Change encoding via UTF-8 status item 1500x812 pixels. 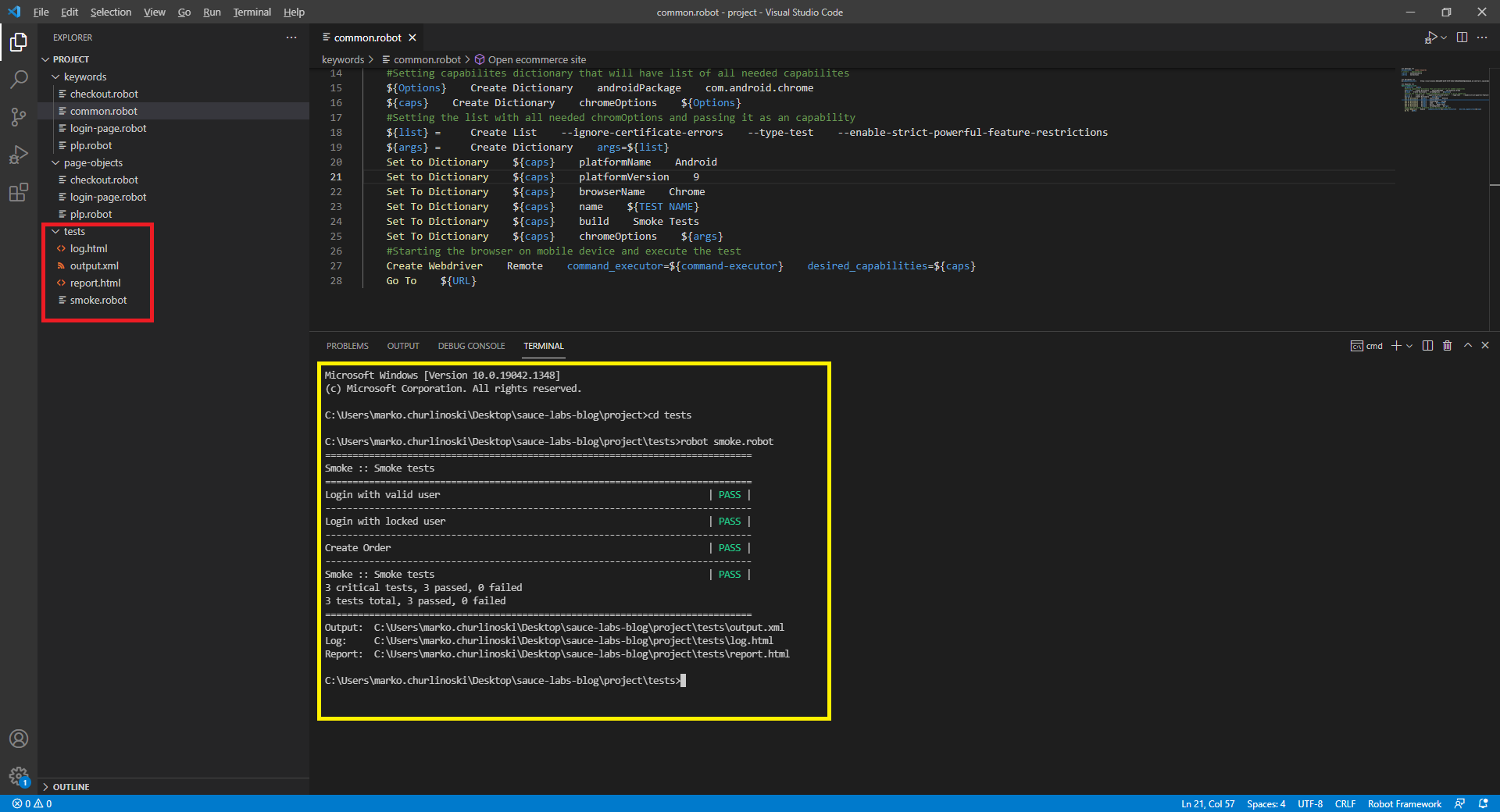click(x=1310, y=803)
